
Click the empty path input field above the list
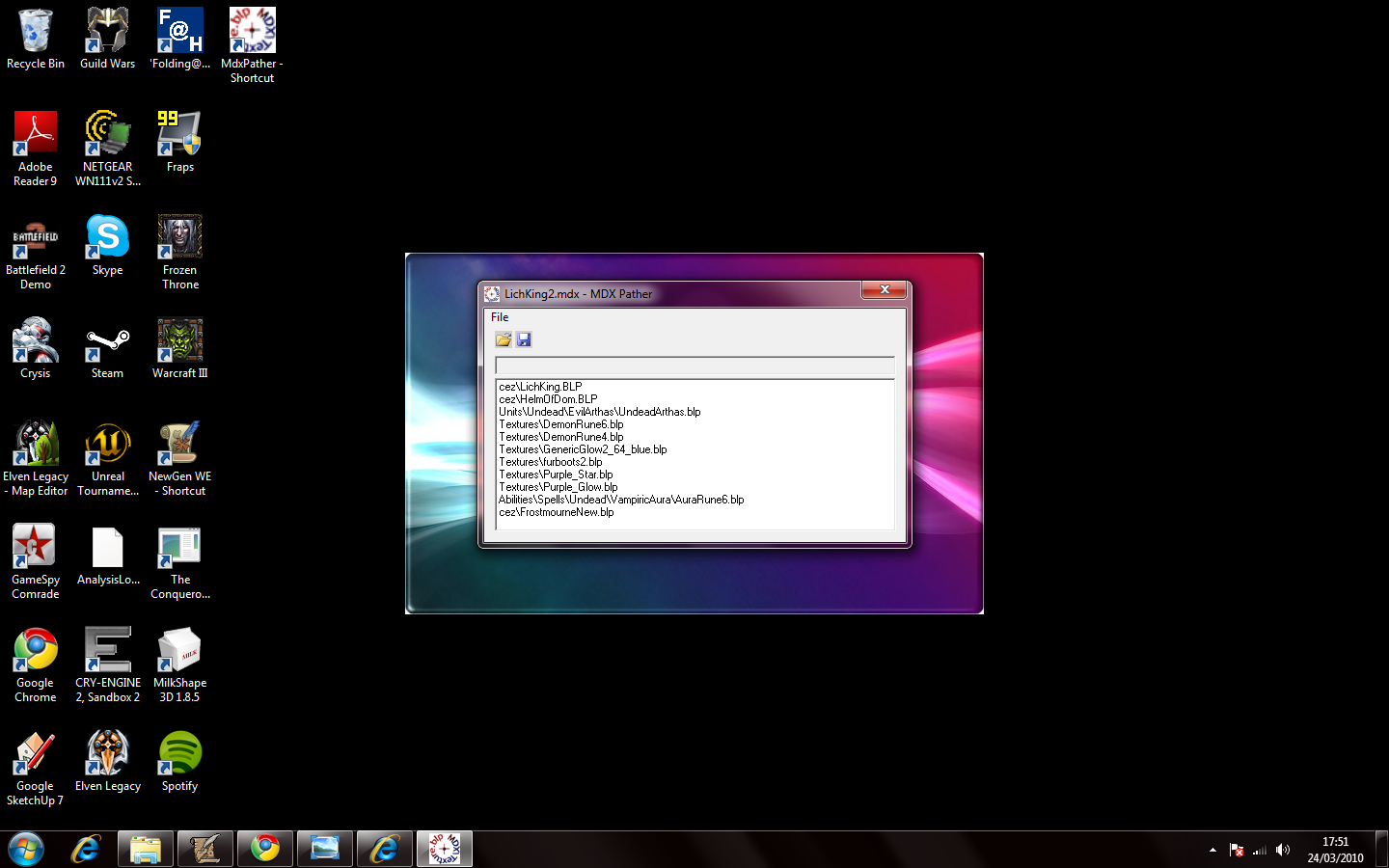[x=694, y=366]
